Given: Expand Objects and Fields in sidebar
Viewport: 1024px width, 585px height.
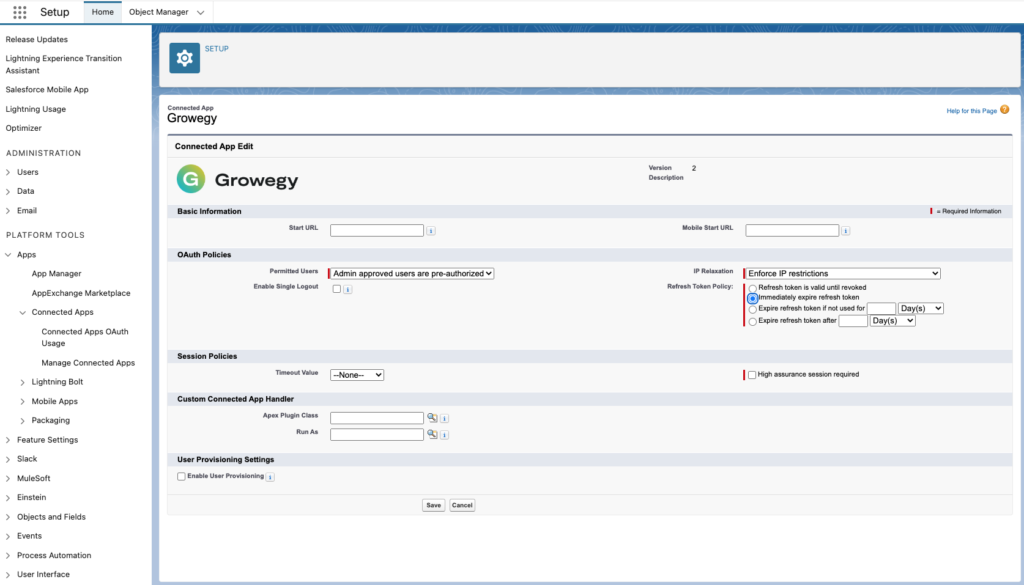Looking at the screenshot, I should [8, 517].
